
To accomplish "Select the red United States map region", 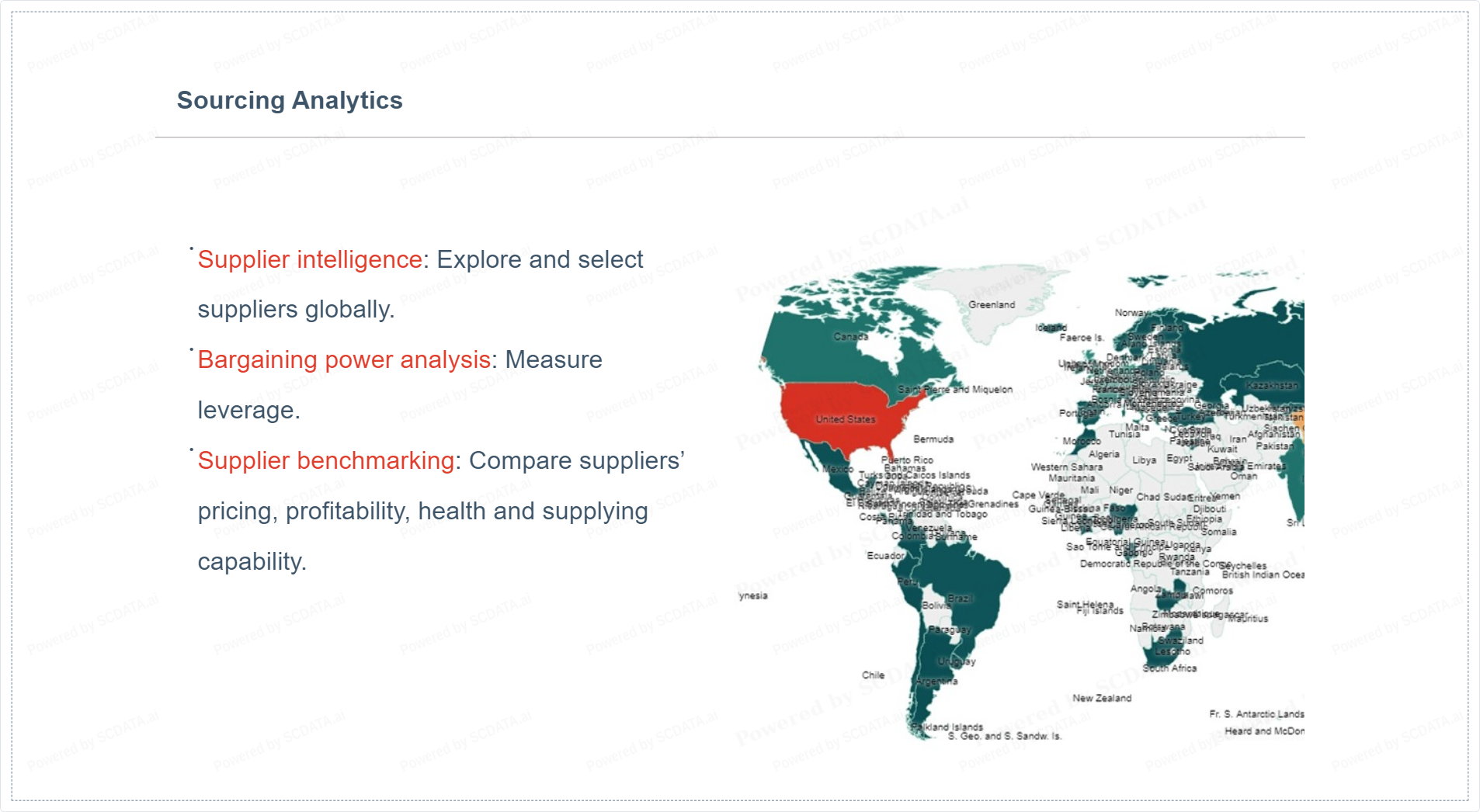I will point(845,419).
